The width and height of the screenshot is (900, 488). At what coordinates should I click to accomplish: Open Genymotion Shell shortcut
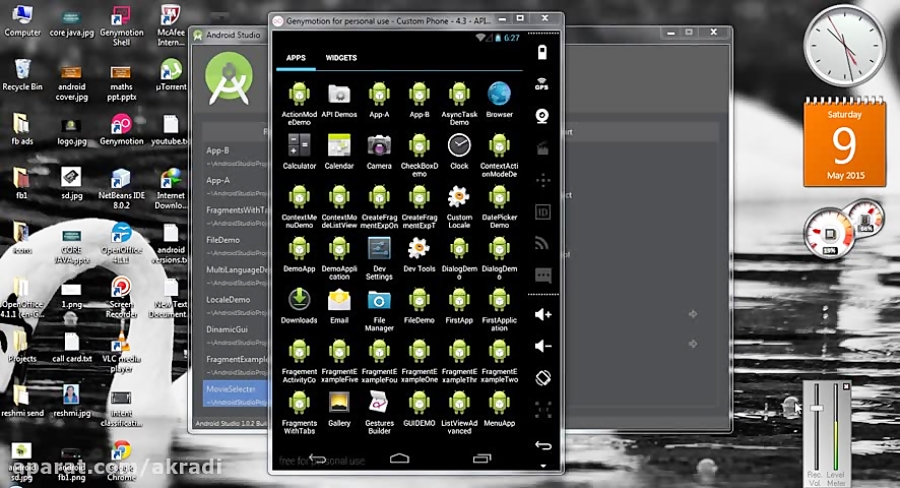coord(122,26)
